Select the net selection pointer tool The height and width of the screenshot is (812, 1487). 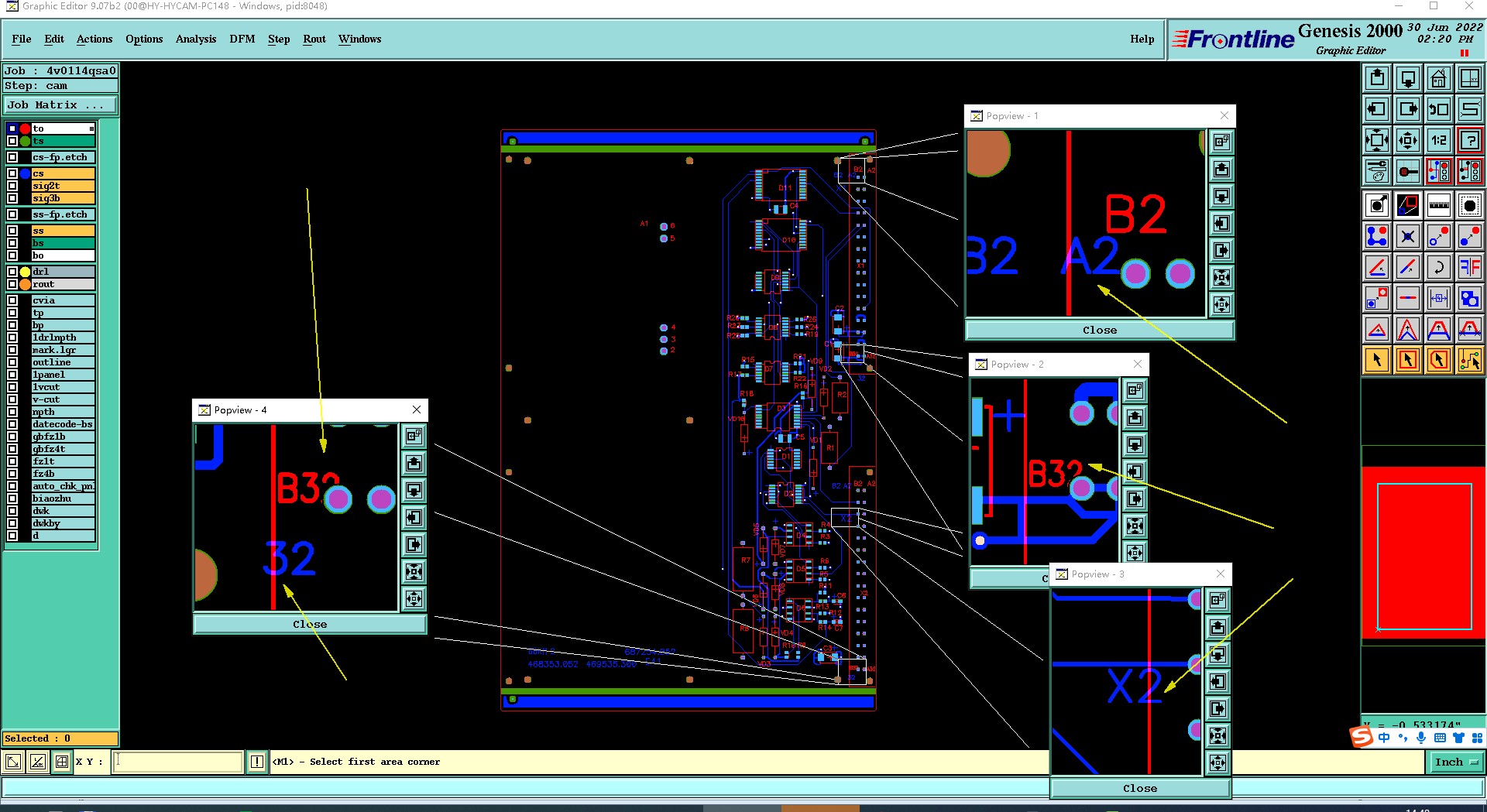tap(1470, 360)
